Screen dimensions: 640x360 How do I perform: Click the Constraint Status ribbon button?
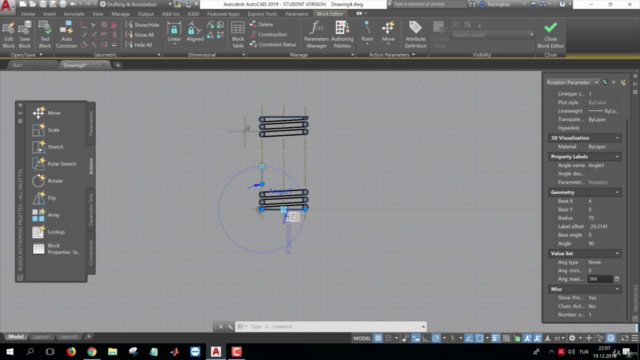point(273,44)
